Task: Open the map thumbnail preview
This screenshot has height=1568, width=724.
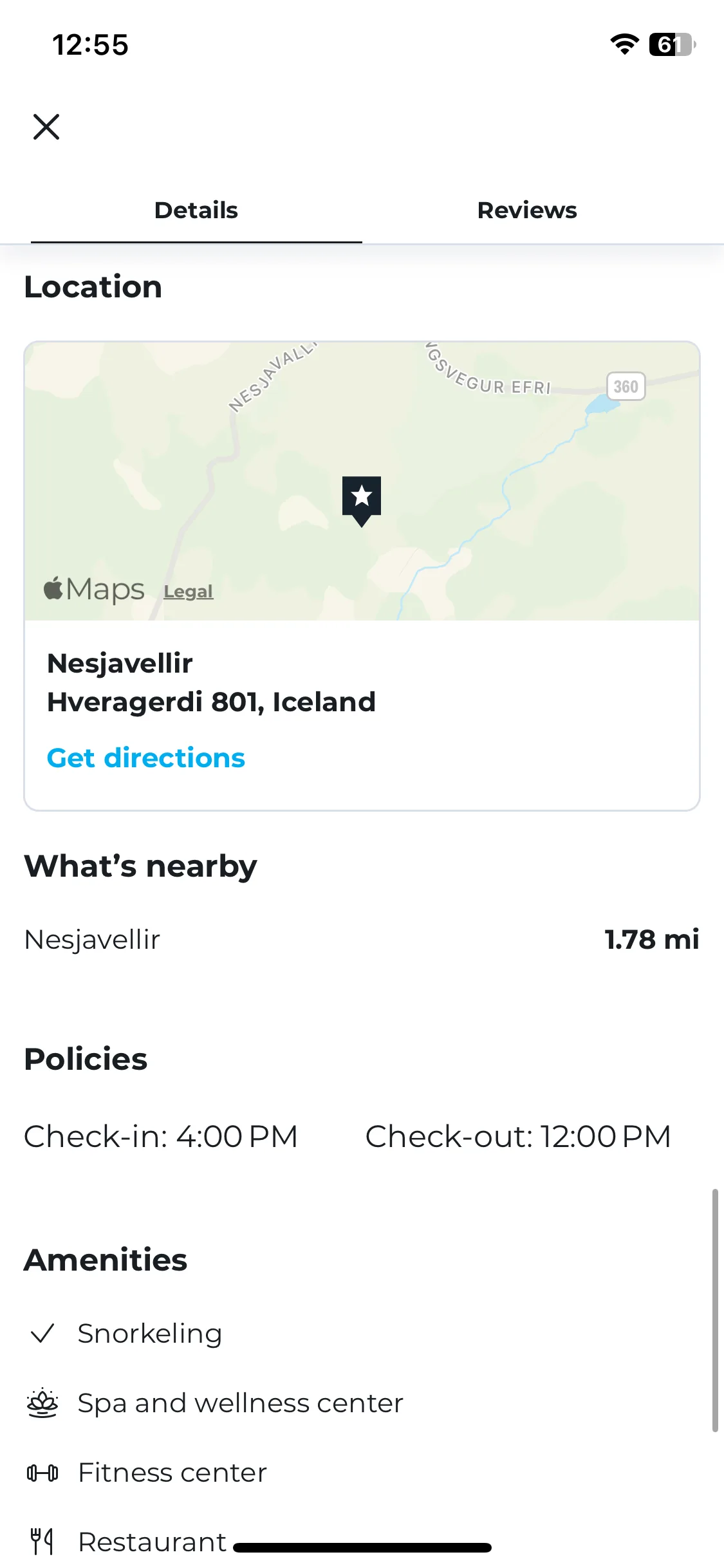Action: pos(362,481)
